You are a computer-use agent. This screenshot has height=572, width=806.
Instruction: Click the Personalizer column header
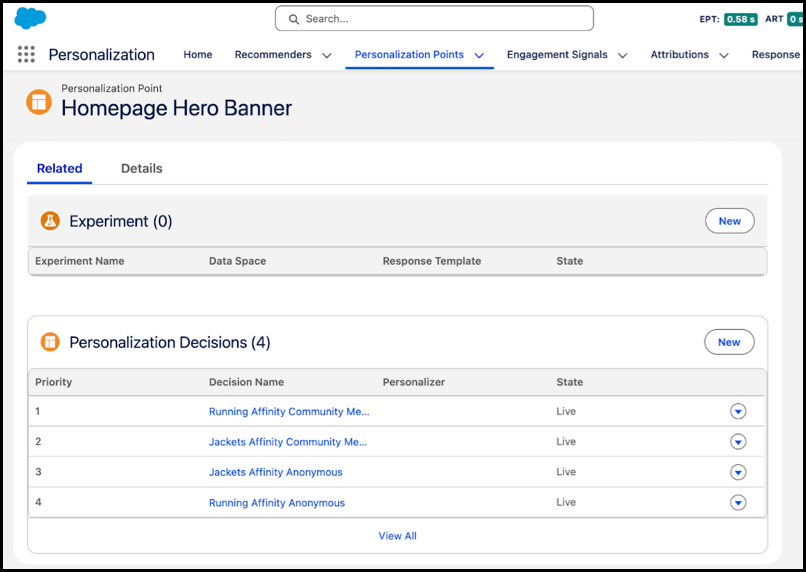414,382
